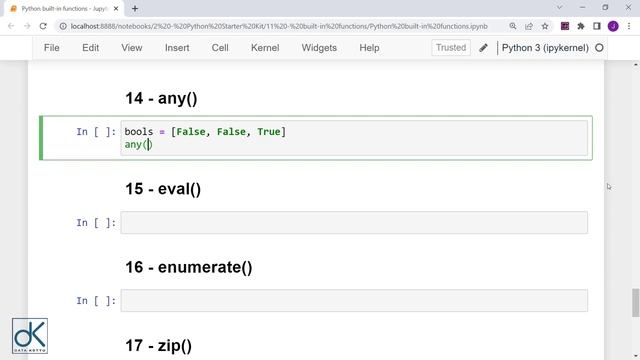
Task: Select the In [ ] prompt of eval() cell
Action: tap(96, 223)
